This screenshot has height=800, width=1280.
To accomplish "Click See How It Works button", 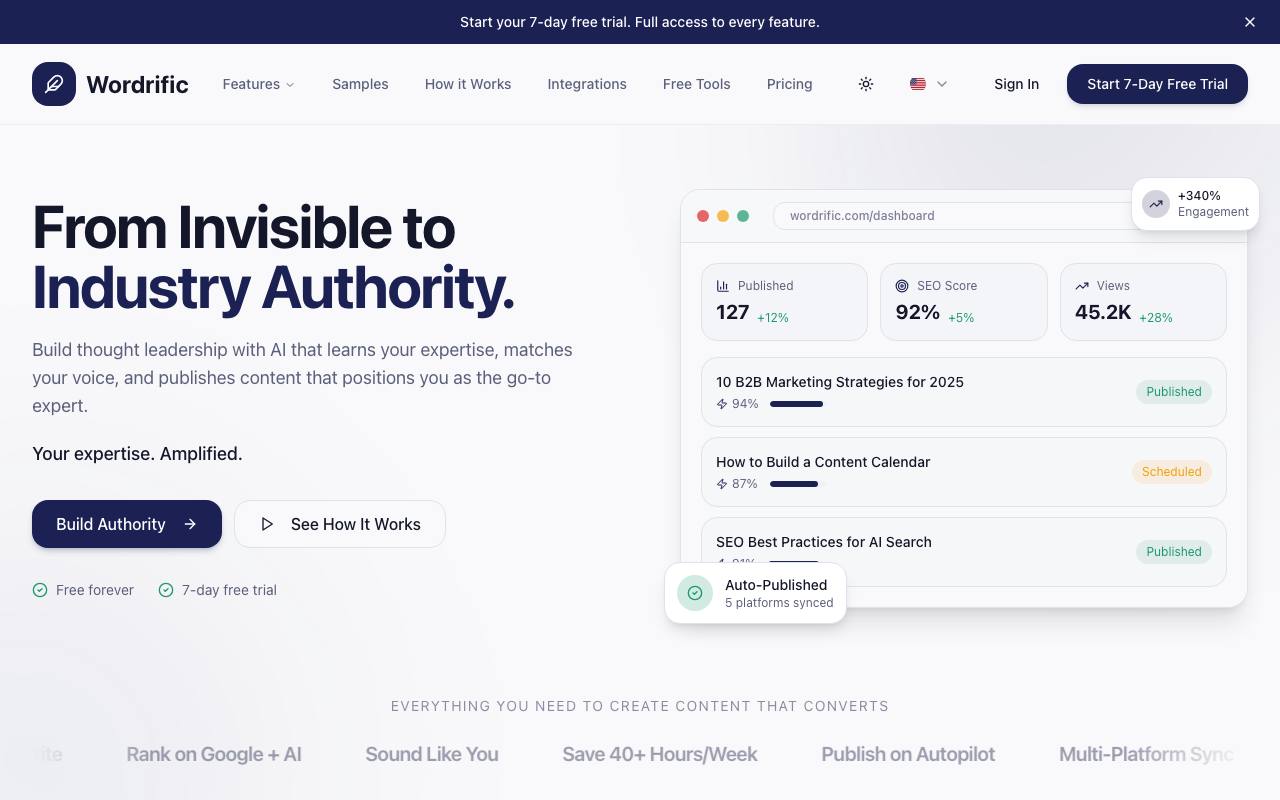I will (x=340, y=524).
